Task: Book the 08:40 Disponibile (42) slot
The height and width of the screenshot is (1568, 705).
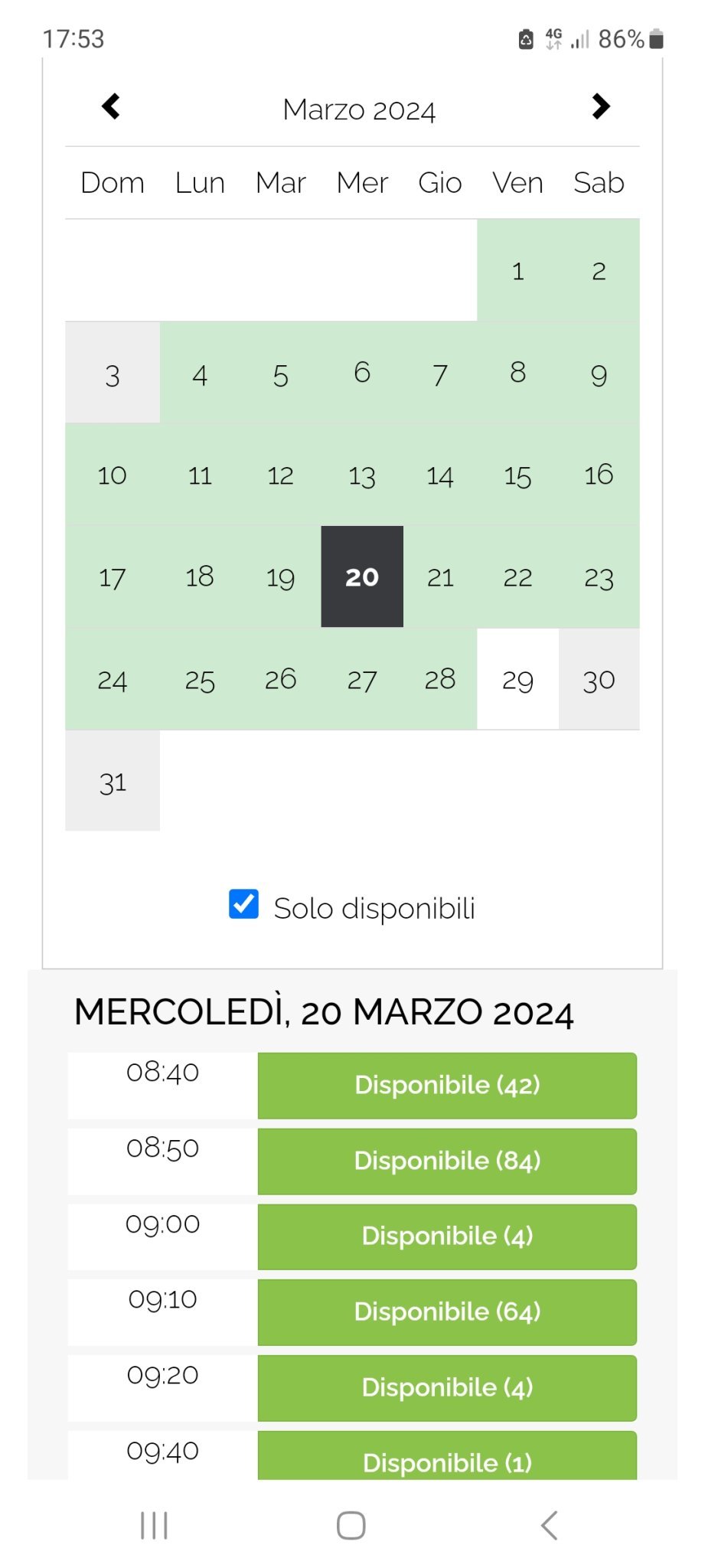Action: coord(447,1085)
